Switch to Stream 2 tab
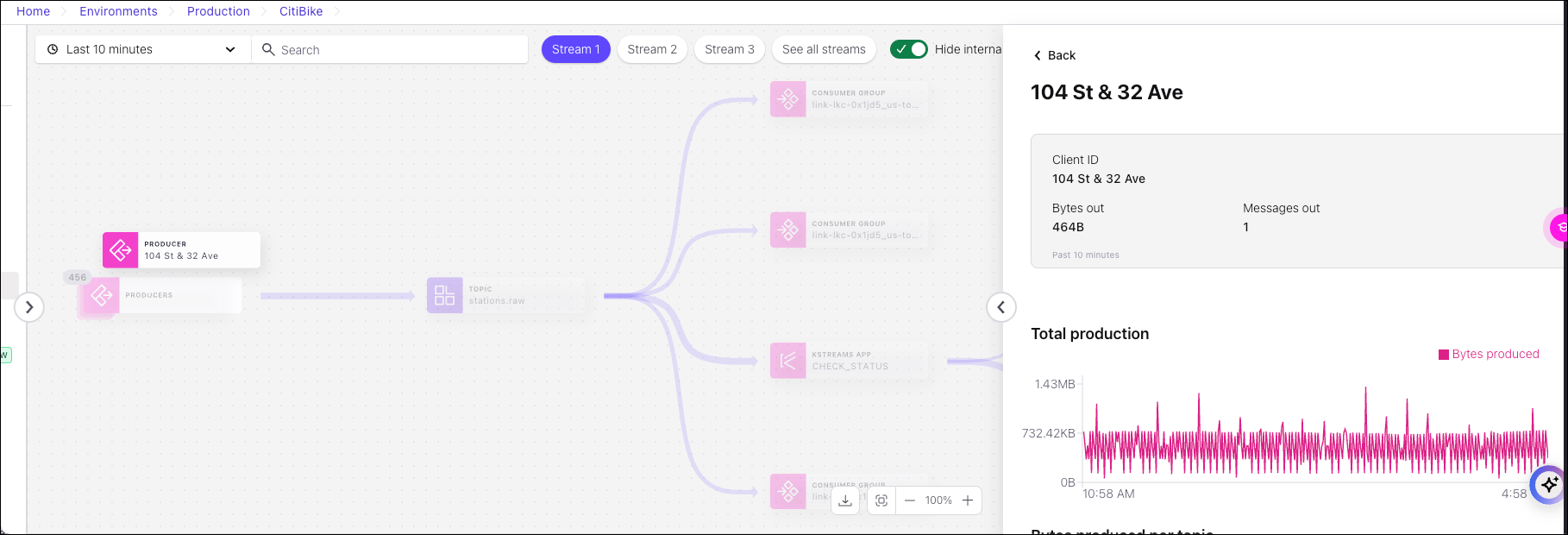This screenshot has height=535, width=1568. tap(652, 49)
